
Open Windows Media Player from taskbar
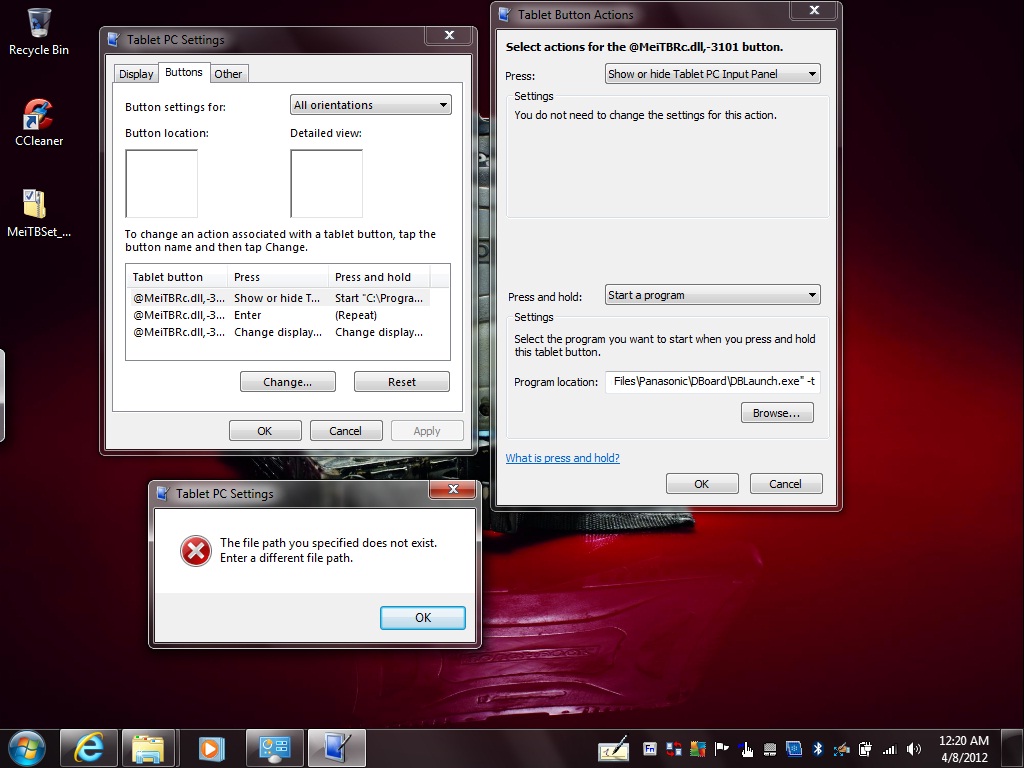tap(210, 748)
